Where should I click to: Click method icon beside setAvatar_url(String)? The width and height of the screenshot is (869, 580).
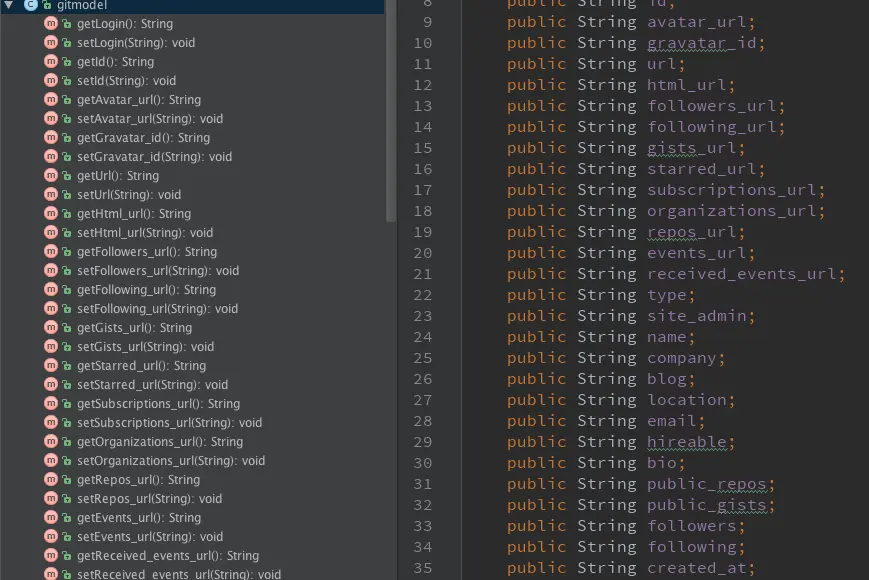51,119
